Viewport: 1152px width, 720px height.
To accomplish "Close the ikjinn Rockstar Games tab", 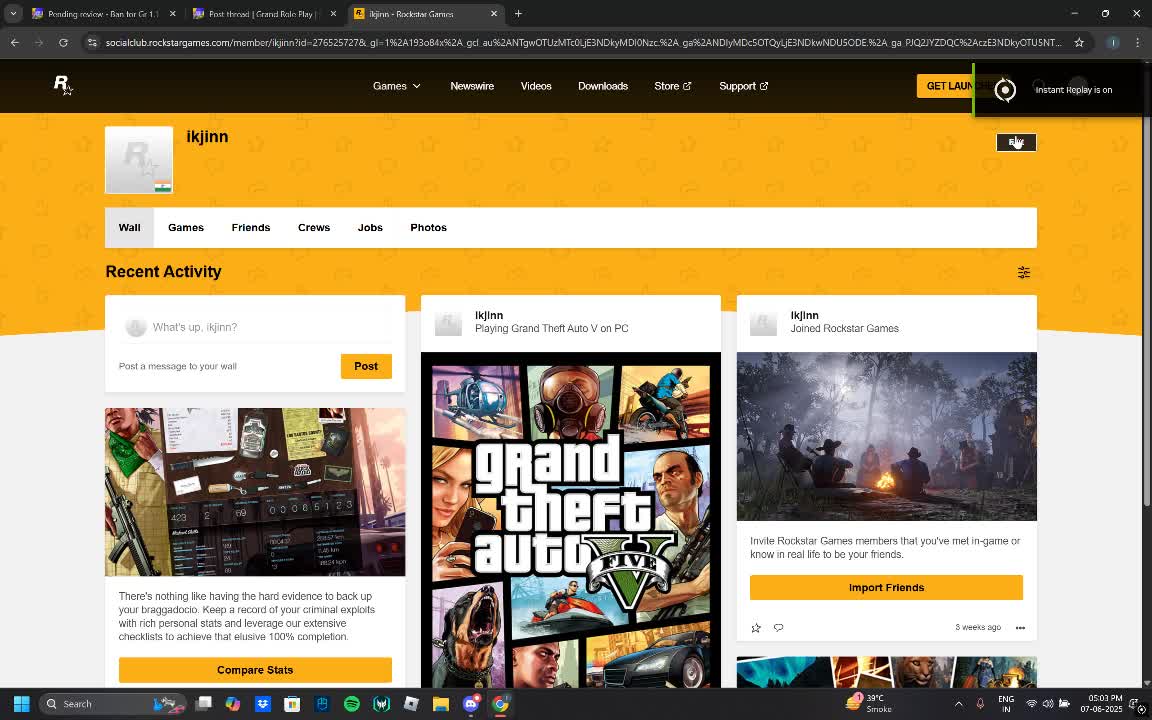I will point(494,13).
